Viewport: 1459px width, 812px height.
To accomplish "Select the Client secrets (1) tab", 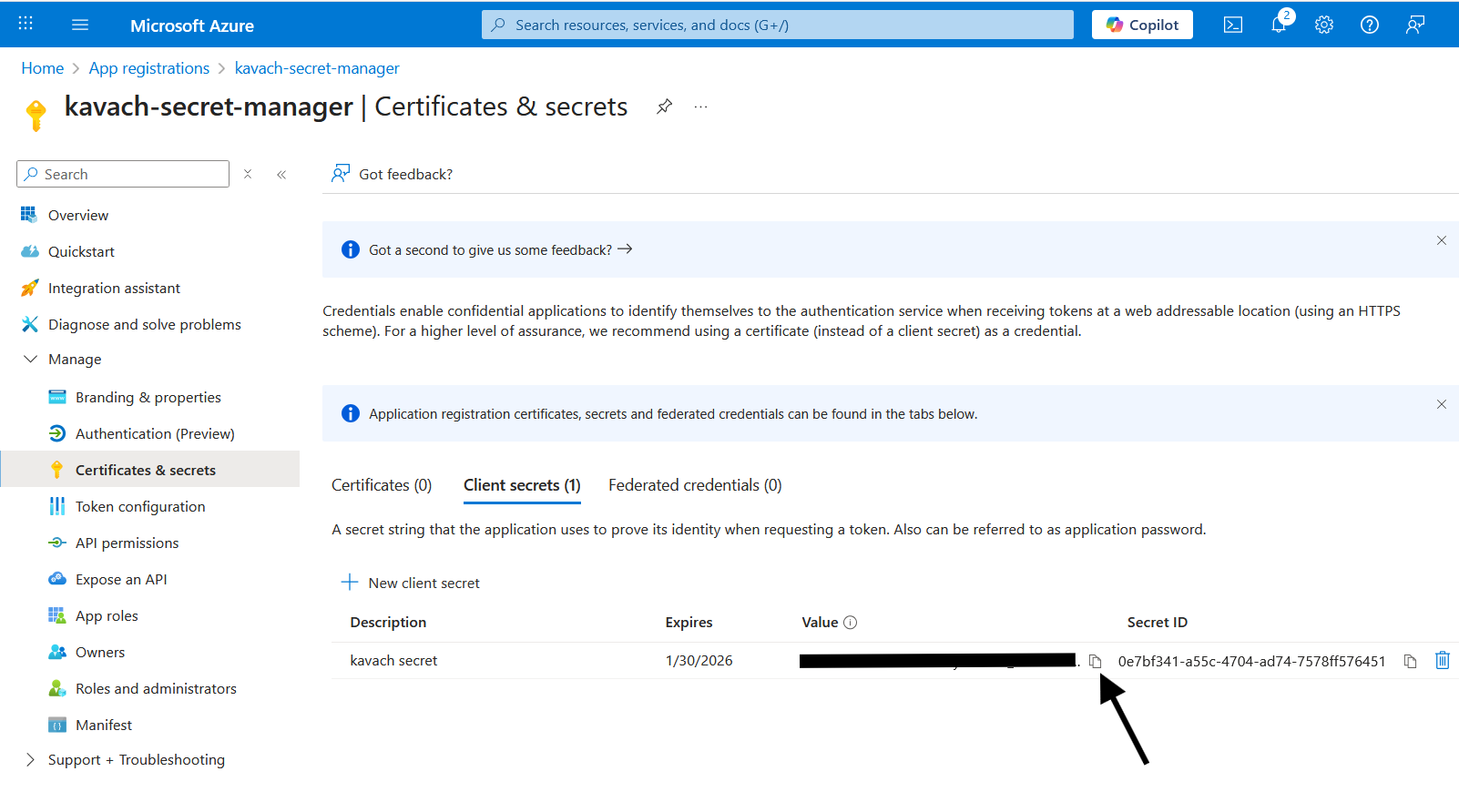I will click(522, 485).
